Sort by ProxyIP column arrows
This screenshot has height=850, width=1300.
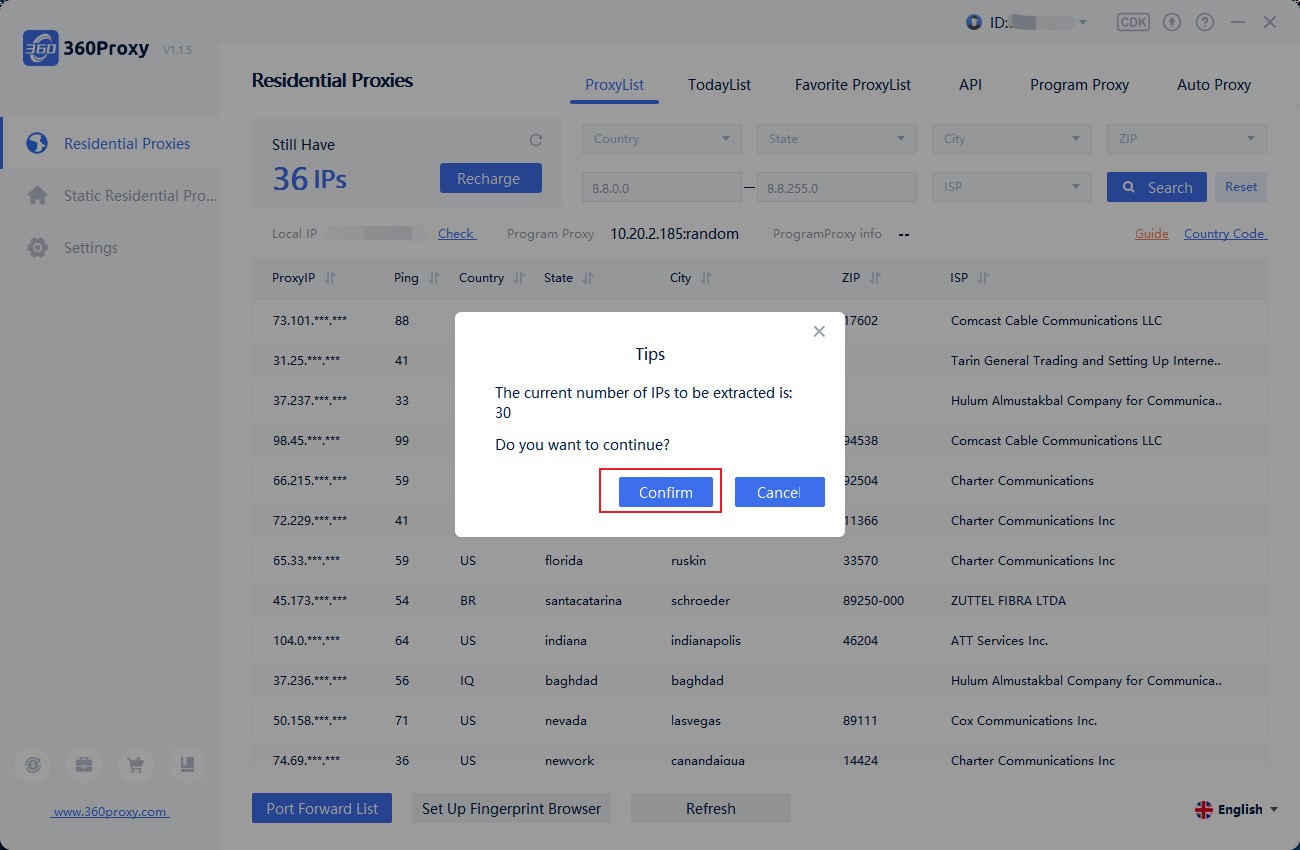(331, 278)
